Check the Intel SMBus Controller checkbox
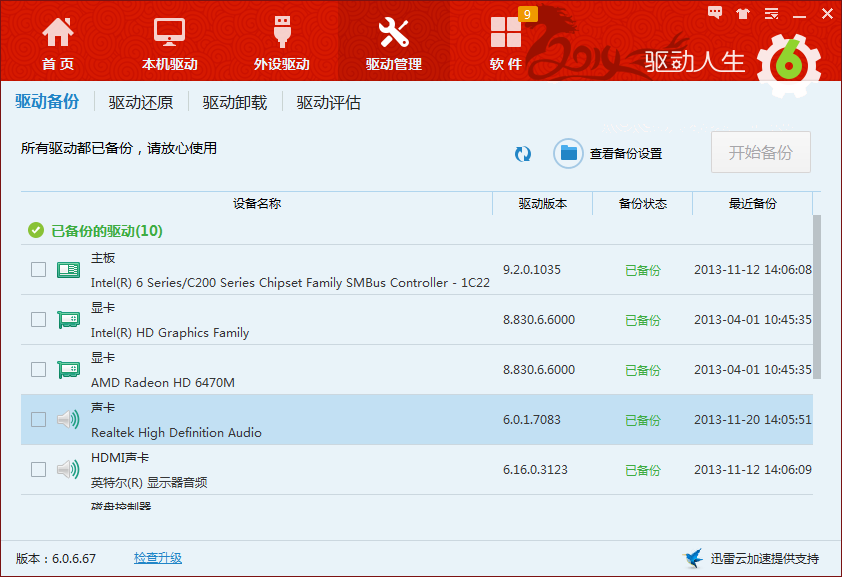The height and width of the screenshot is (577, 842). pos(38,269)
